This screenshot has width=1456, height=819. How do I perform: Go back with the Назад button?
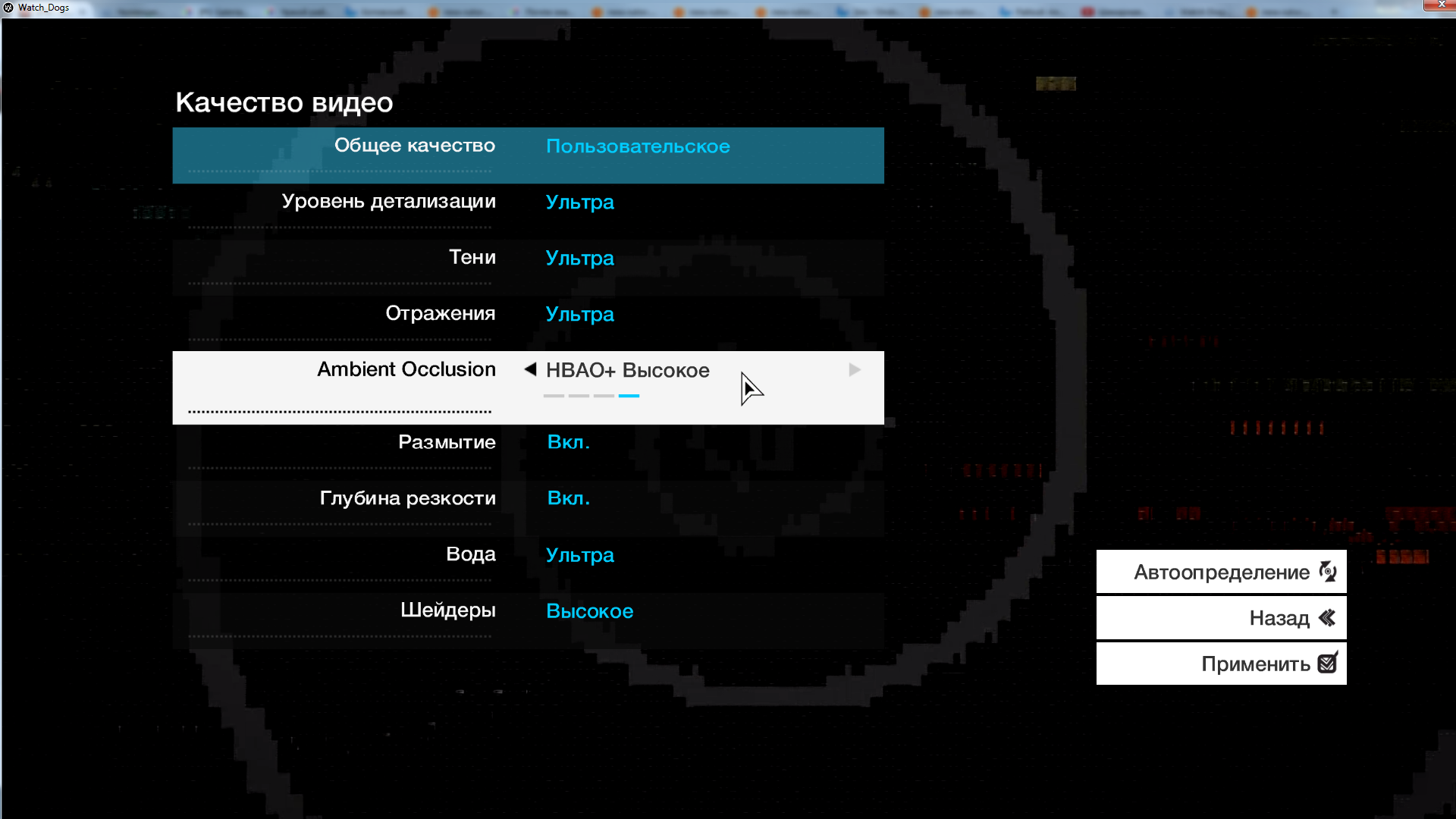[x=1221, y=618]
